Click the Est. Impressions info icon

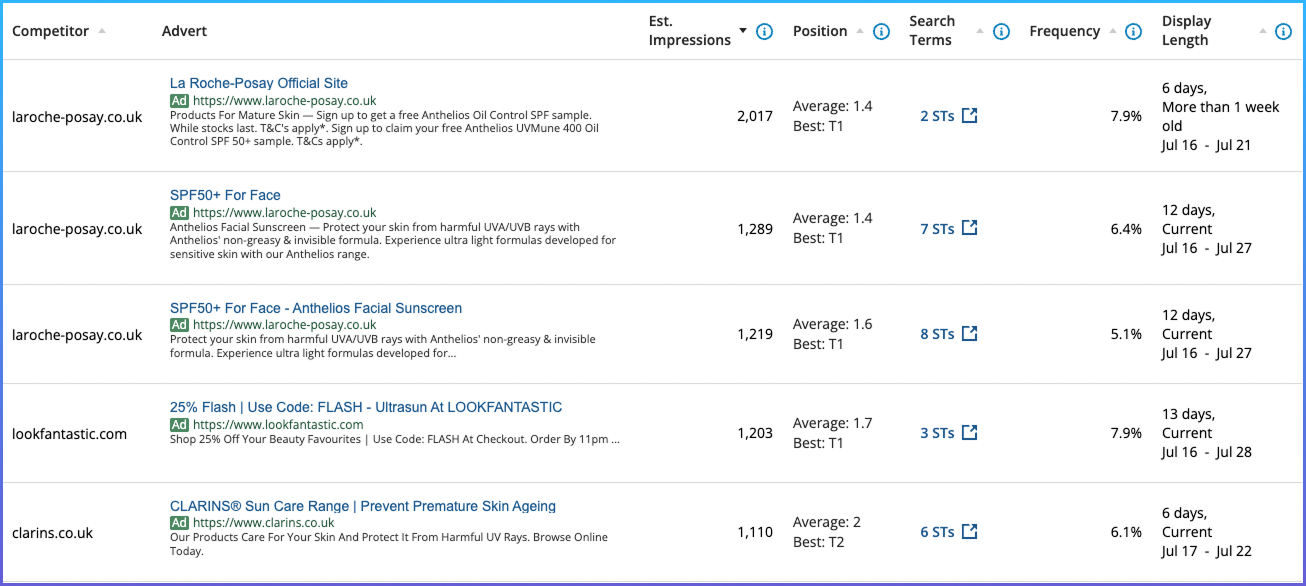(765, 31)
